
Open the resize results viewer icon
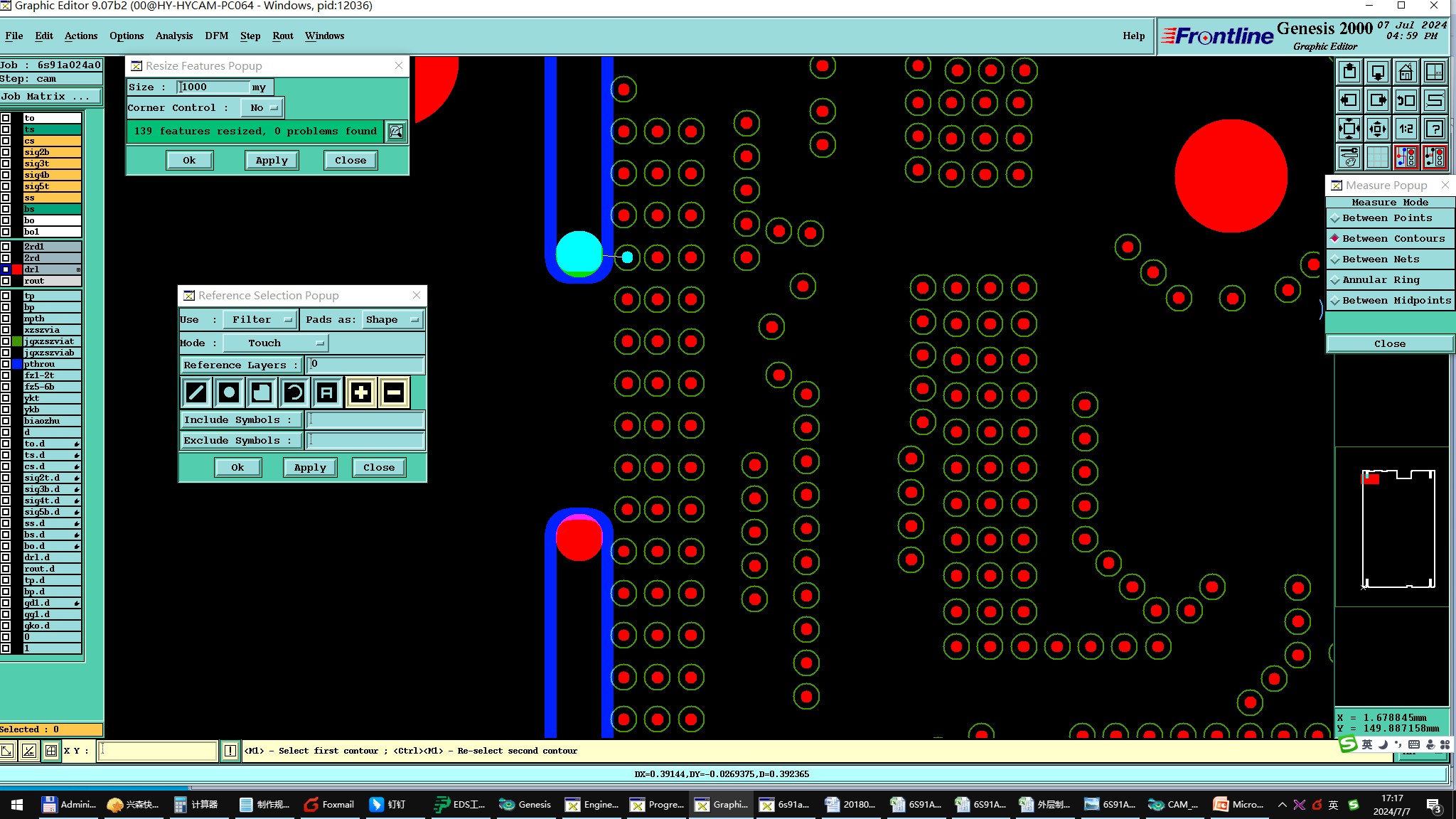(x=396, y=132)
